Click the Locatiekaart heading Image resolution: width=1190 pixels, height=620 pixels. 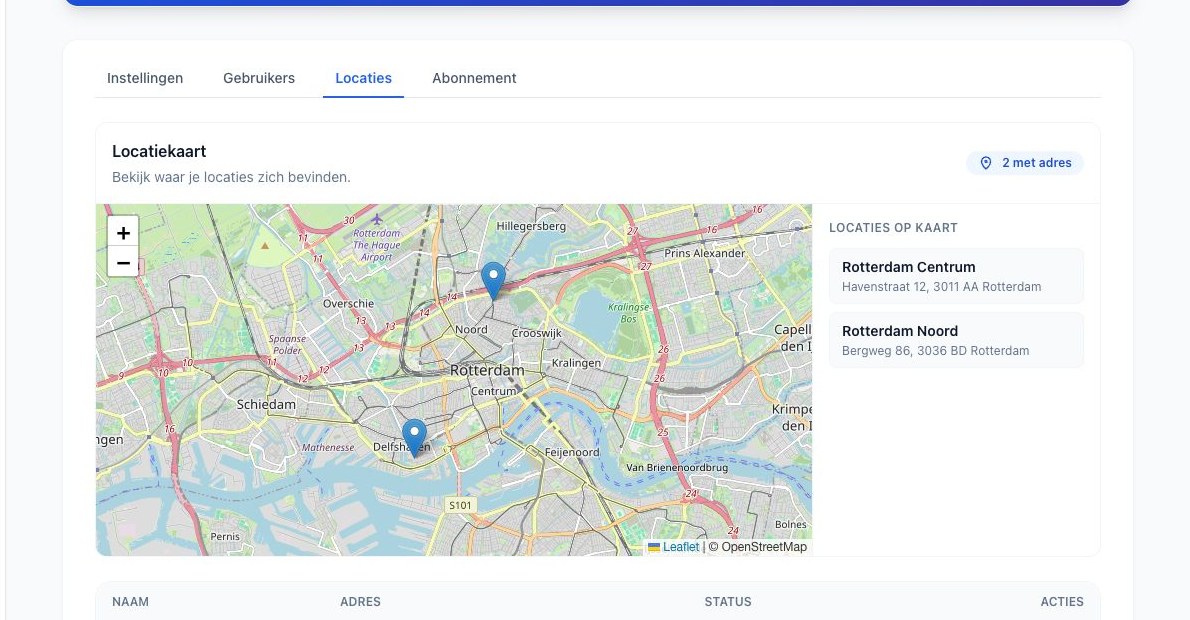(159, 151)
